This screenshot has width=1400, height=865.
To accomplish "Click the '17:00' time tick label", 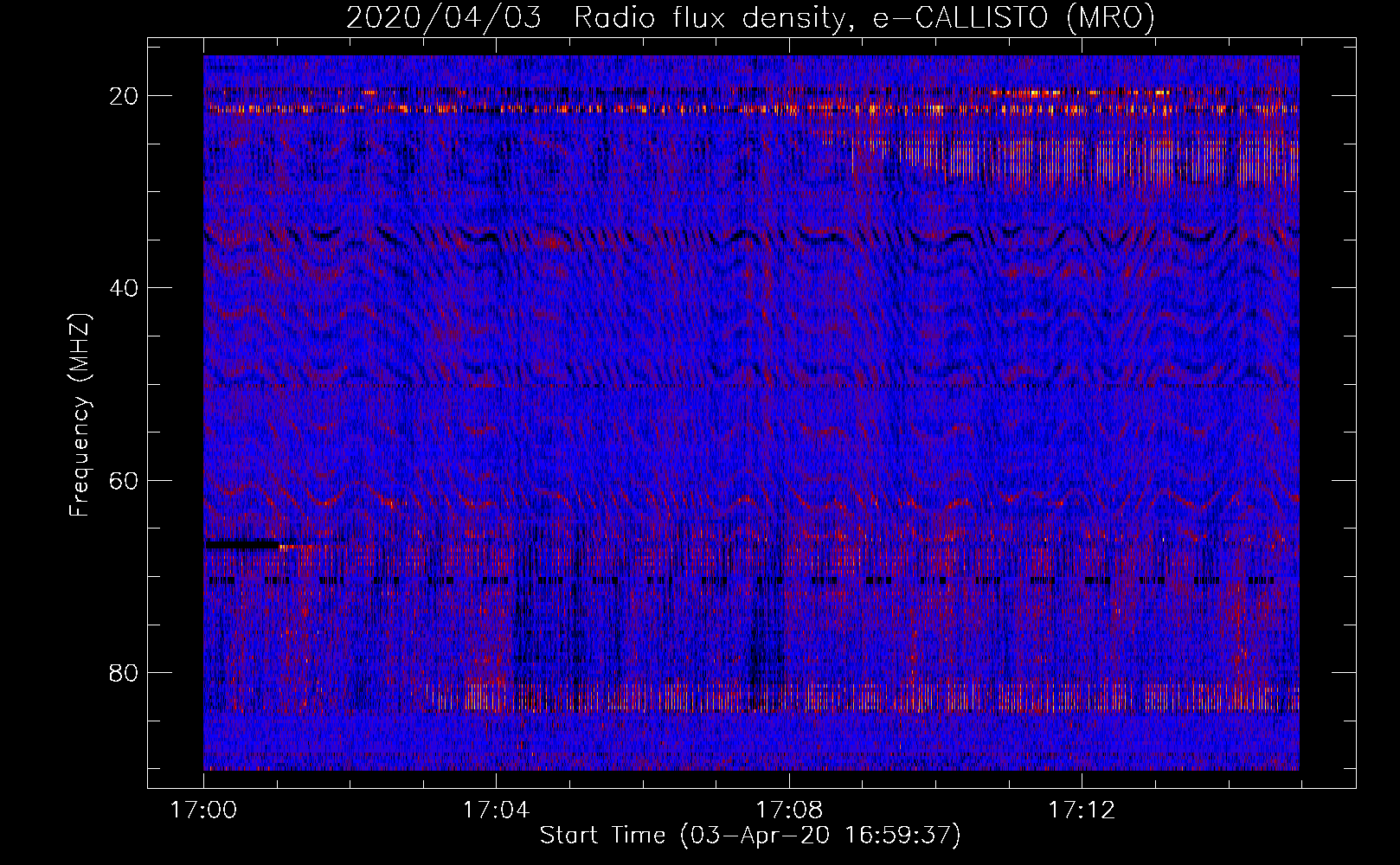I will point(203,811).
